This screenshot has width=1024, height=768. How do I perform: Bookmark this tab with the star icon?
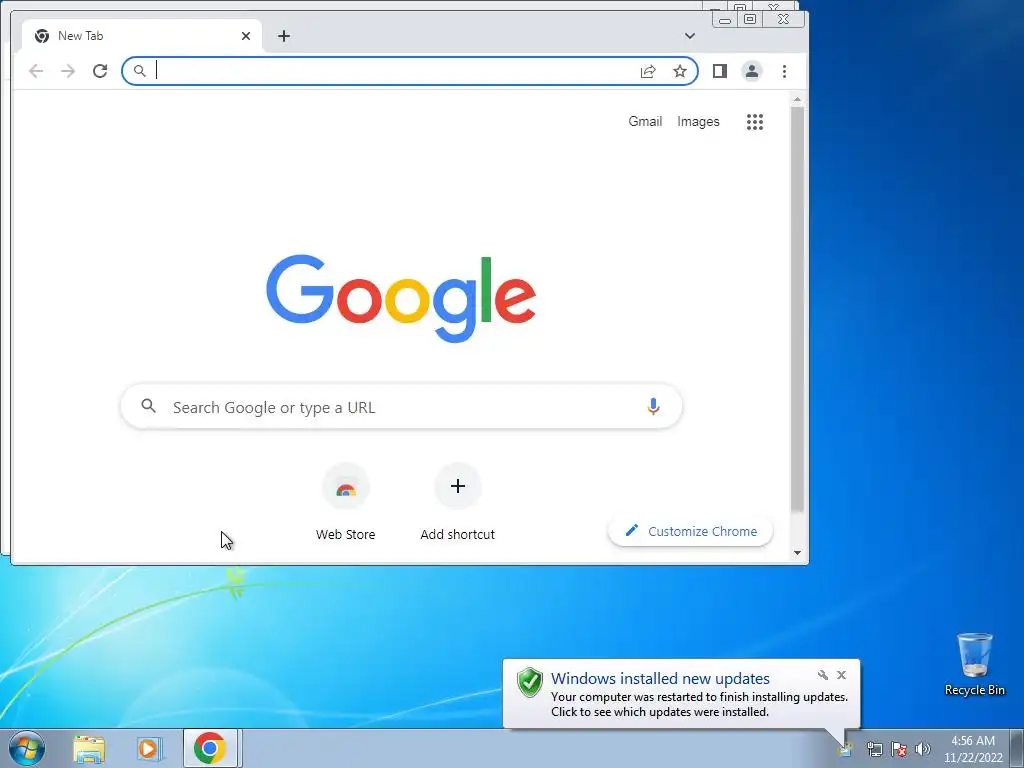click(x=680, y=71)
